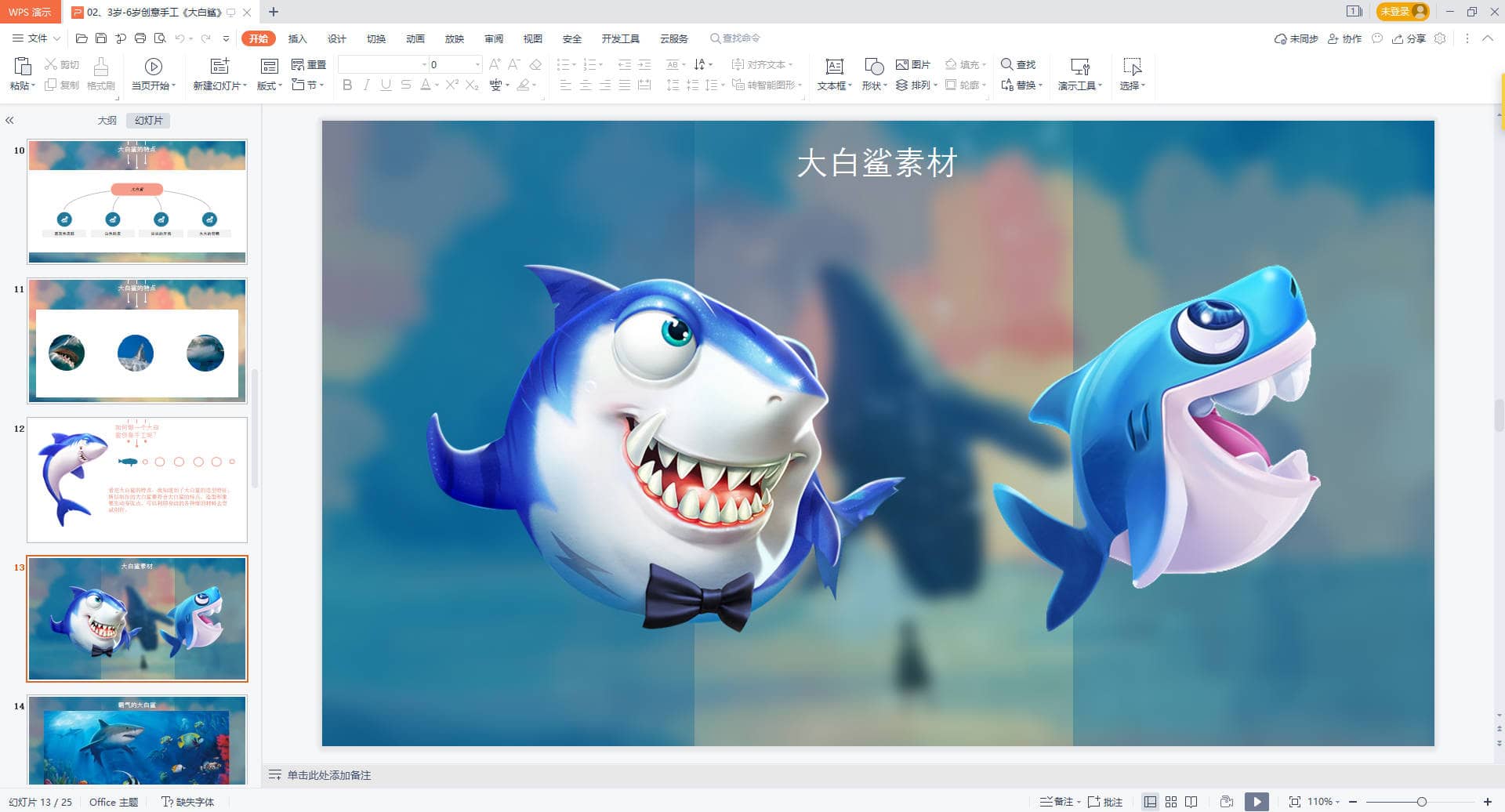Open the Insert (插入) tab
This screenshot has height=812, width=1505.
(x=297, y=38)
